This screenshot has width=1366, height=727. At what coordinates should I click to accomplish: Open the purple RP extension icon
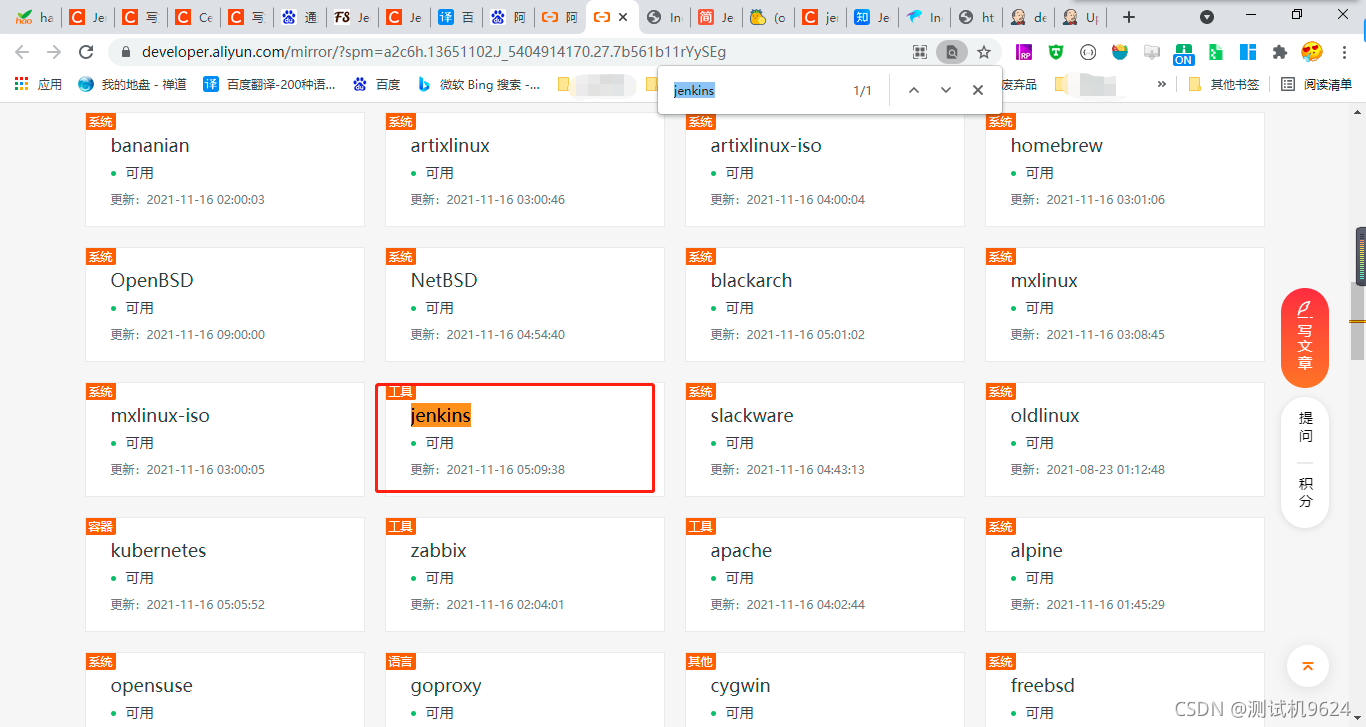pyautogui.click(x=1024, y=52)
